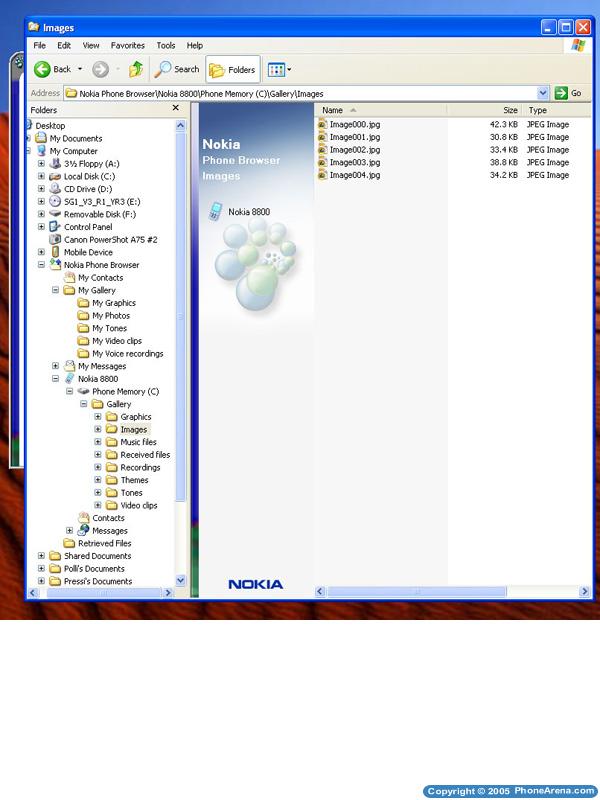This screenshot has height=800, width=600.
Task: Select the Messages icon under Phone Memory
Action: click(x=84, y=530)
